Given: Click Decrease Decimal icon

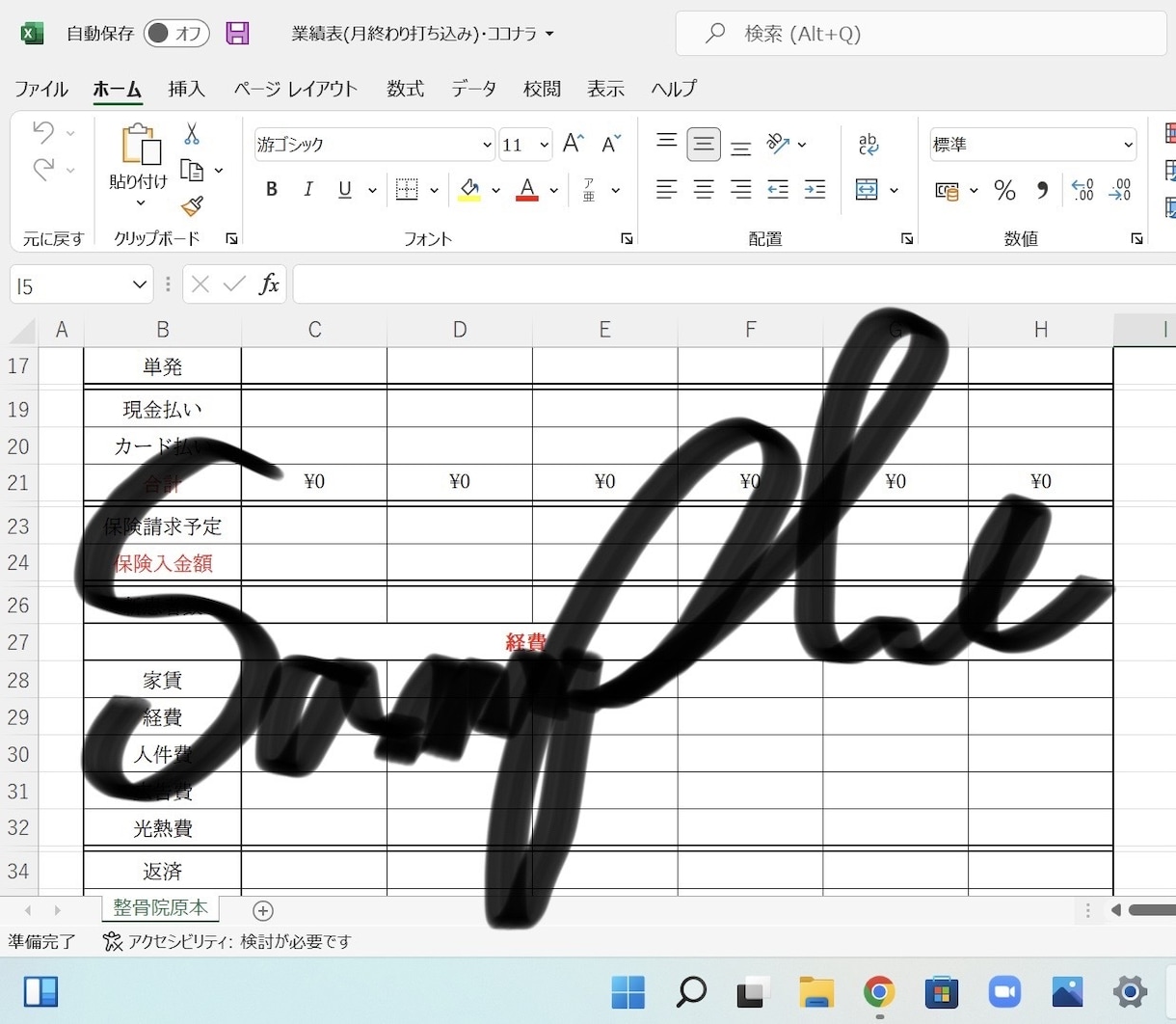Looking at the screenshot, I should (1120, 190).
